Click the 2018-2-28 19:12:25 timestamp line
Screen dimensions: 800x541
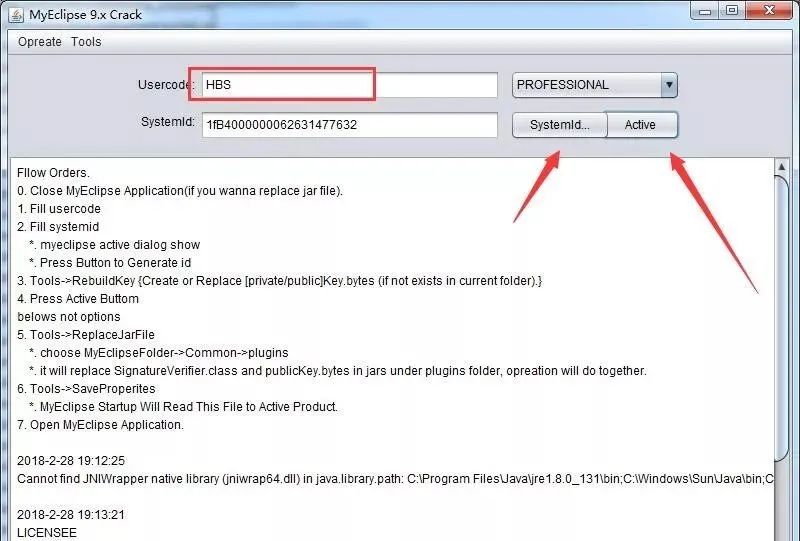click(70, 461)
